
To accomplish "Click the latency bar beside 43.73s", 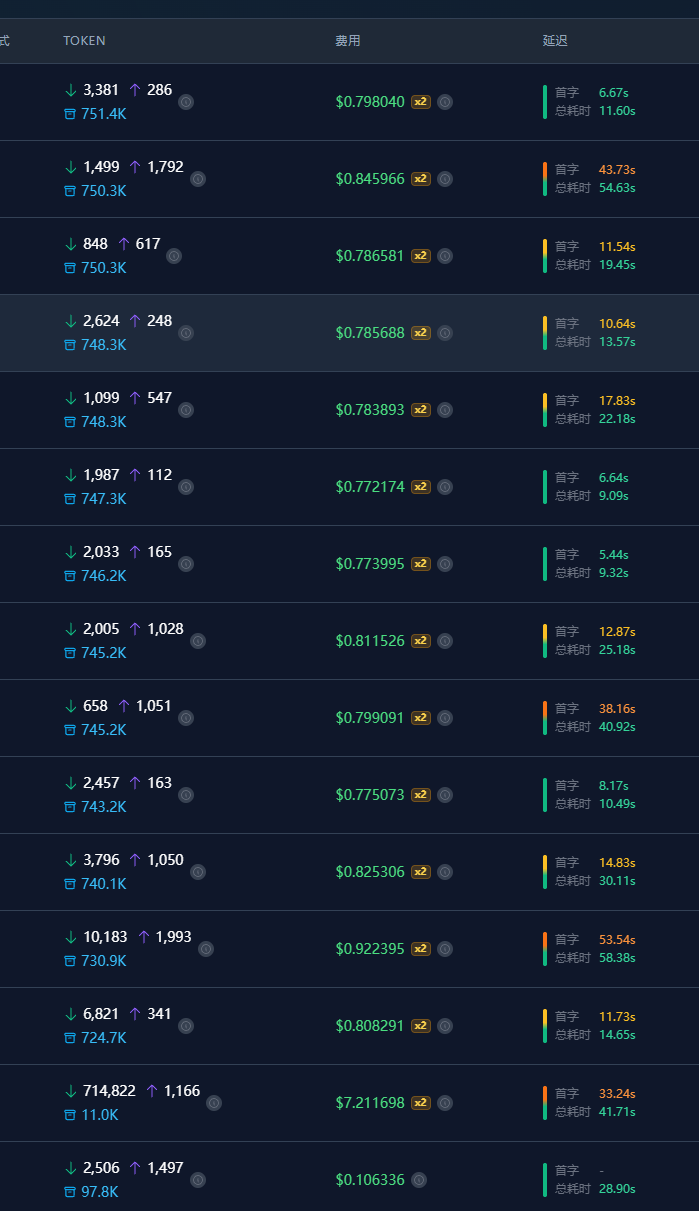I will (x=545, y=179).
